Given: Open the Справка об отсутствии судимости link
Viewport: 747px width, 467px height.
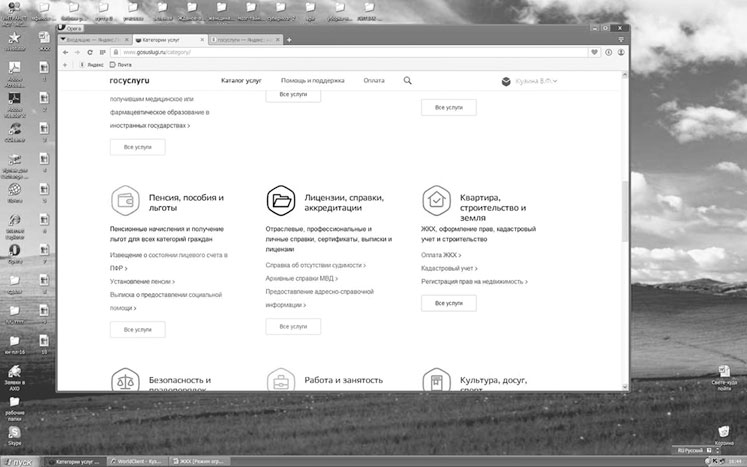Looking at the screenshot, I should pyautogui.click(x=315, y=265).
